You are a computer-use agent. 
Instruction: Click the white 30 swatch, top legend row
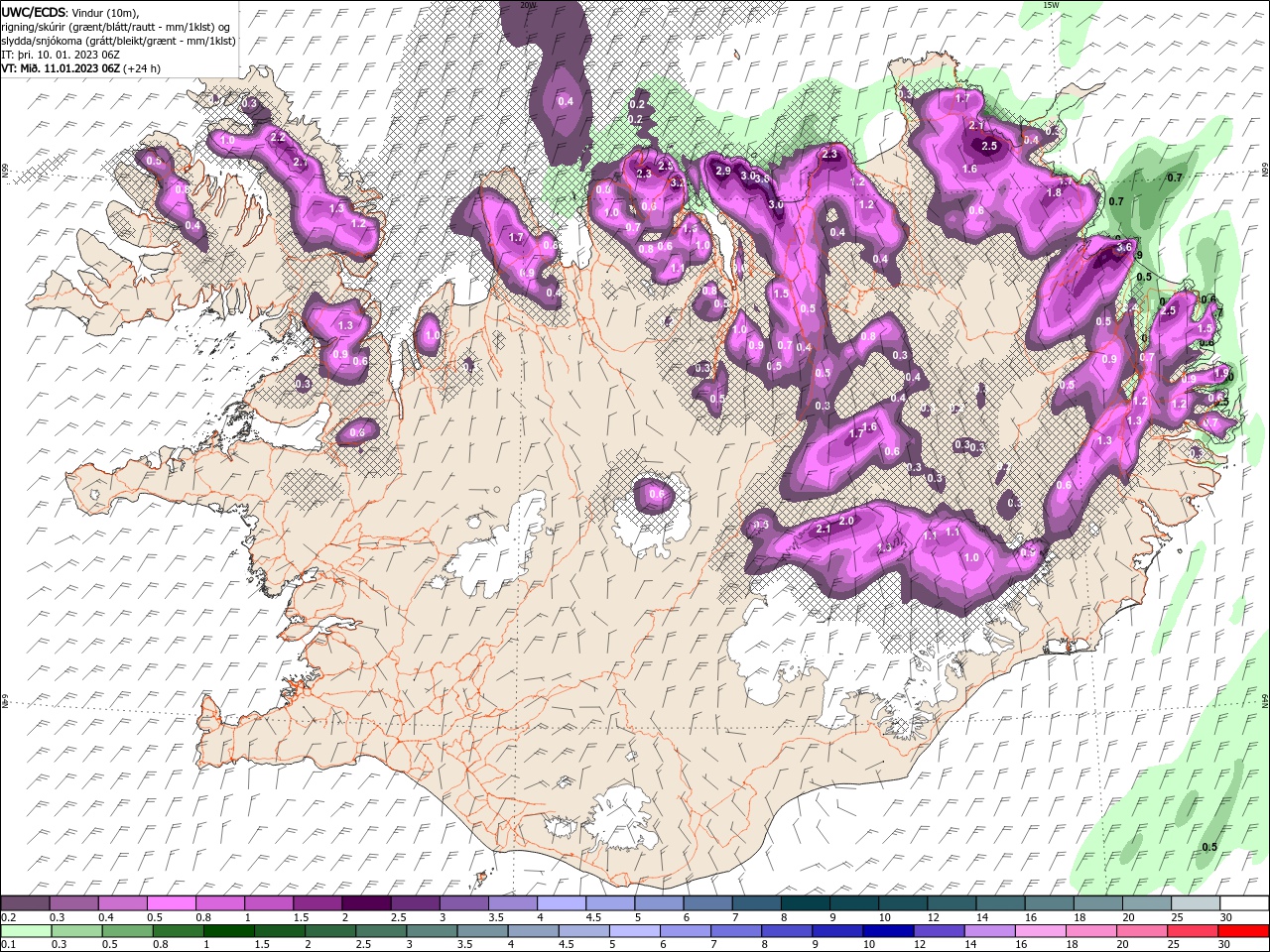coord(1244,903)
